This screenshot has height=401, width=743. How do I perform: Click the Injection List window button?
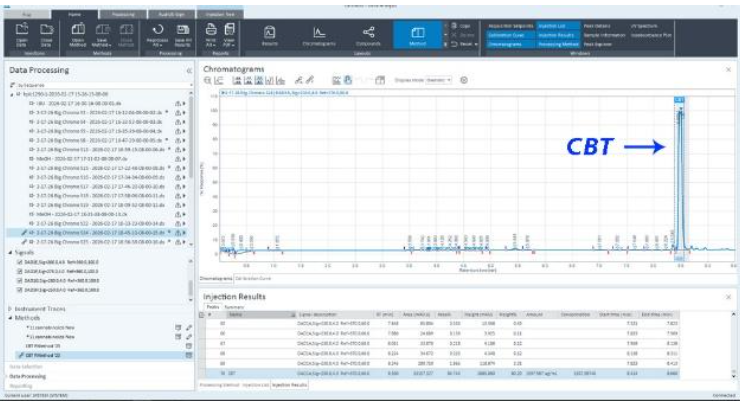552,23
